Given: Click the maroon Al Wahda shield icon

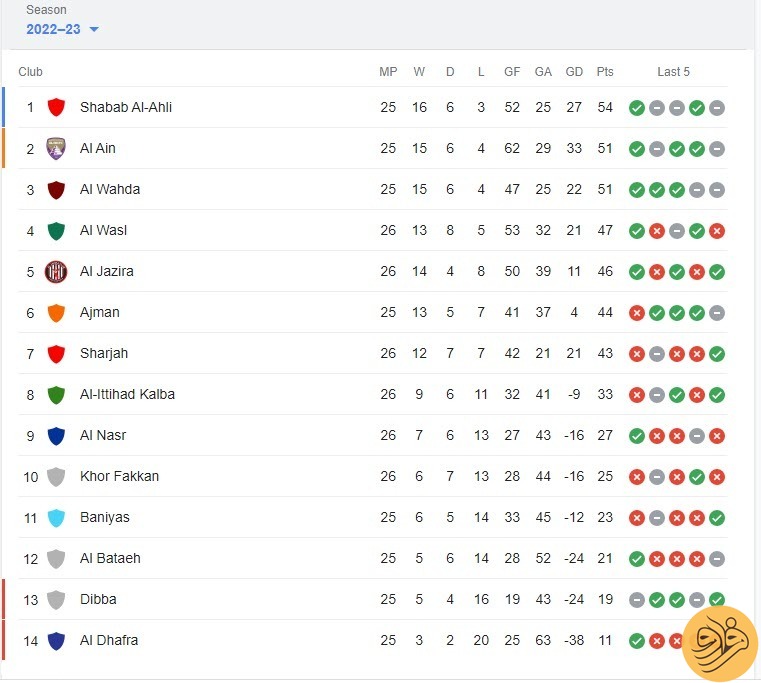Looking at the screenshot, I should pyautogui.click(x=56, y=189).
